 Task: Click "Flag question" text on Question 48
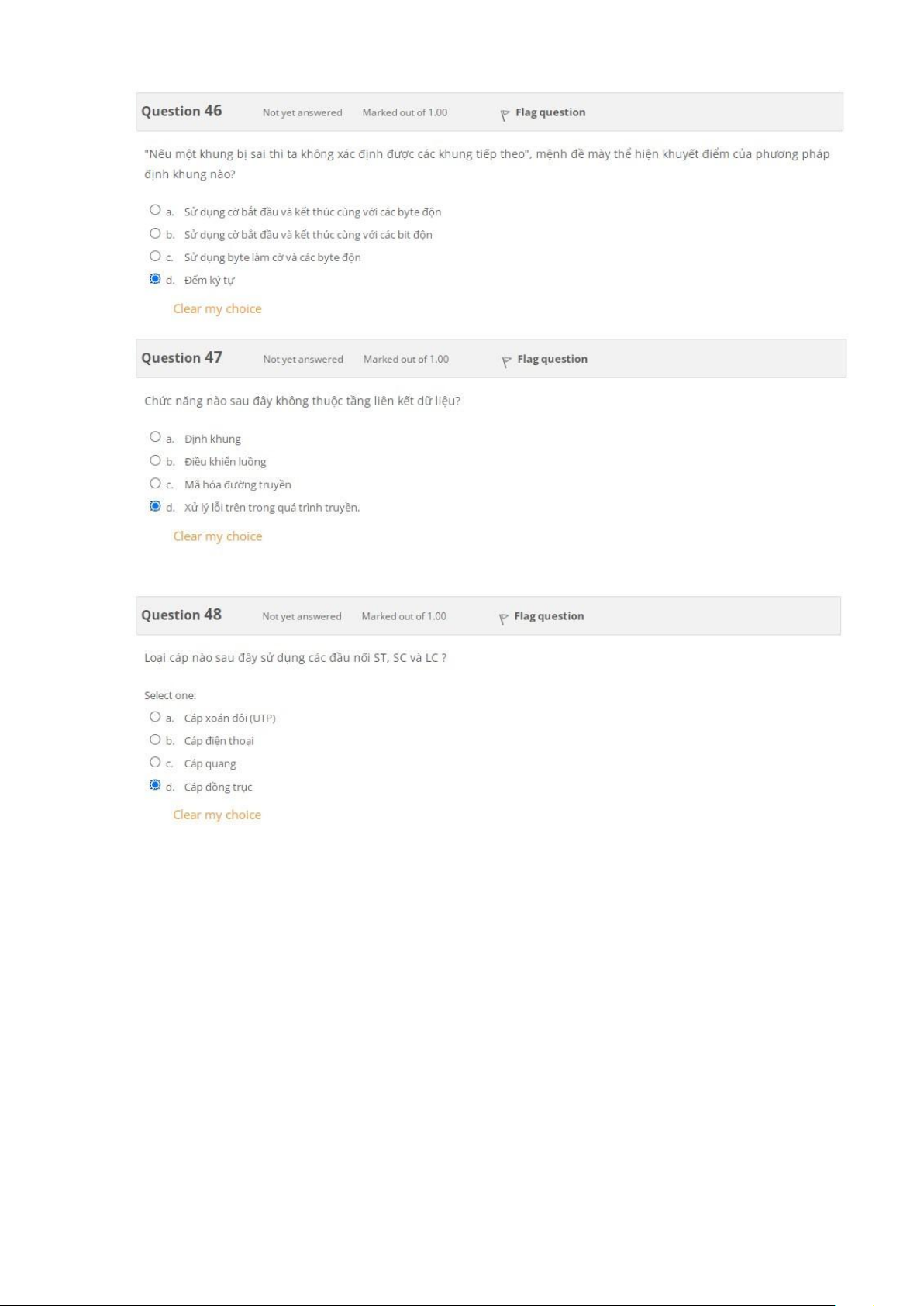pos(549,616)
